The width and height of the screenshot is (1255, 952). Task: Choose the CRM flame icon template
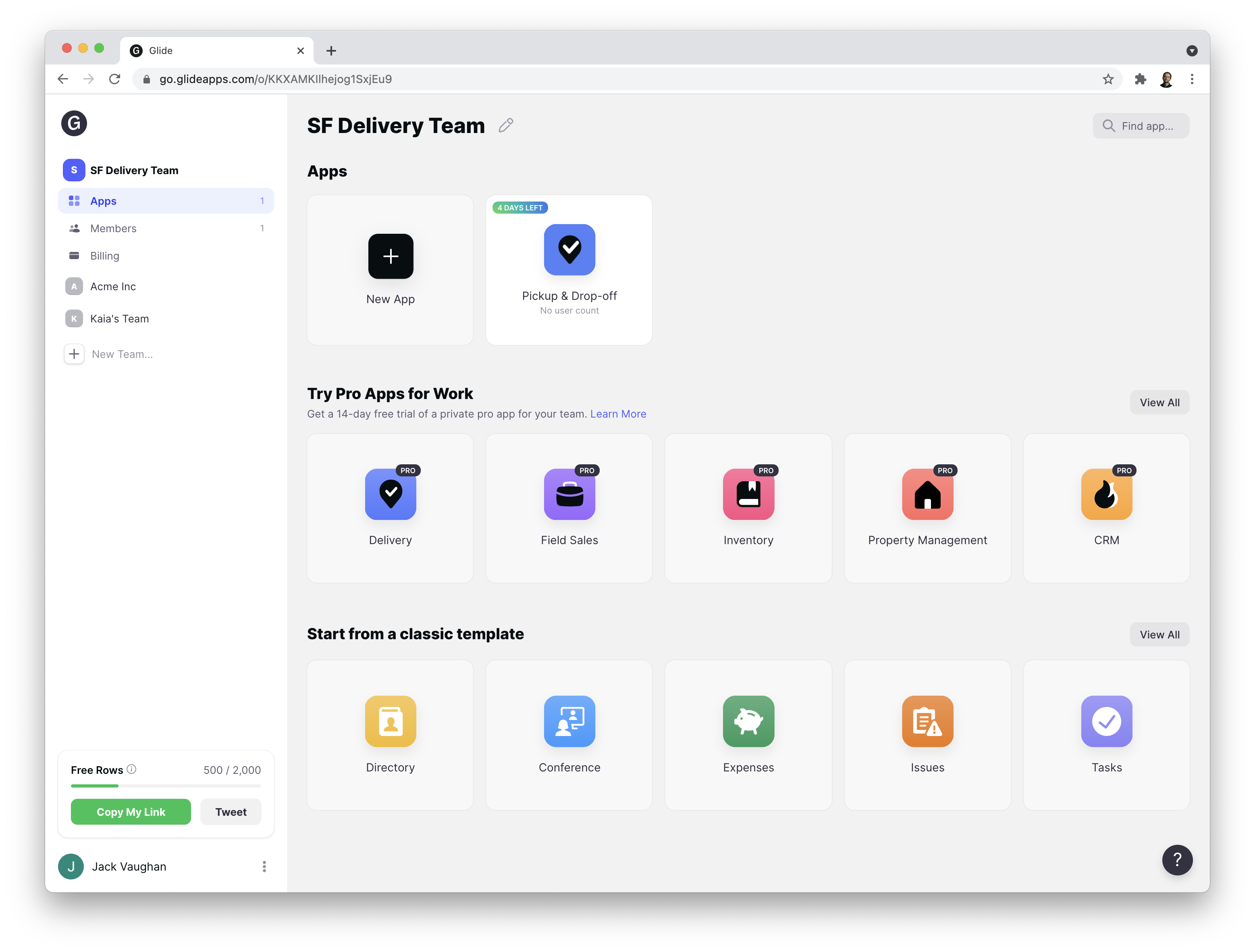pyautogui.click(x=1106, y=494)
